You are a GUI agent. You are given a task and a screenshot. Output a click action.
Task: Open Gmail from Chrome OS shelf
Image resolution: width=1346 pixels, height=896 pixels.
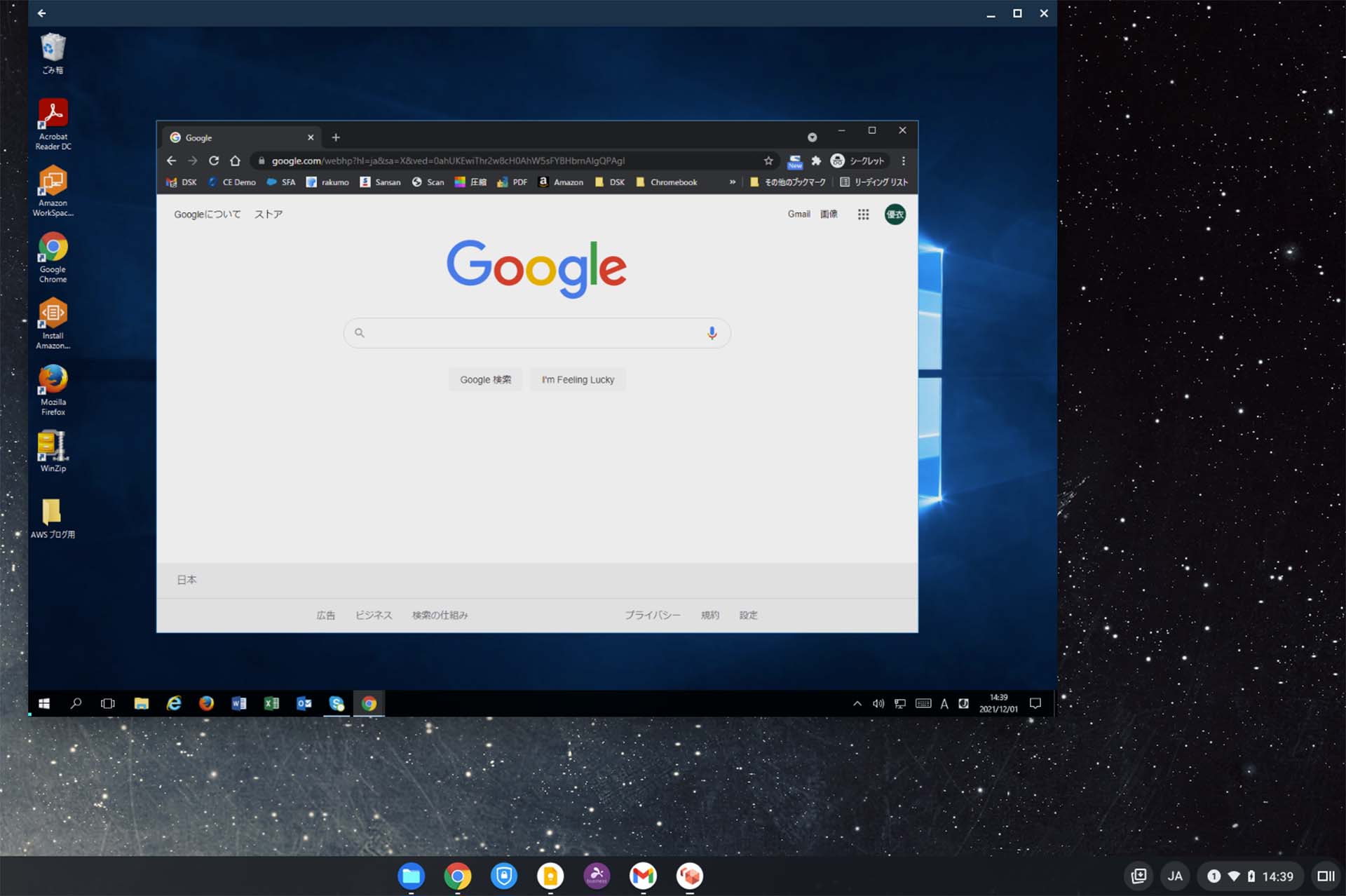point(643,876)
